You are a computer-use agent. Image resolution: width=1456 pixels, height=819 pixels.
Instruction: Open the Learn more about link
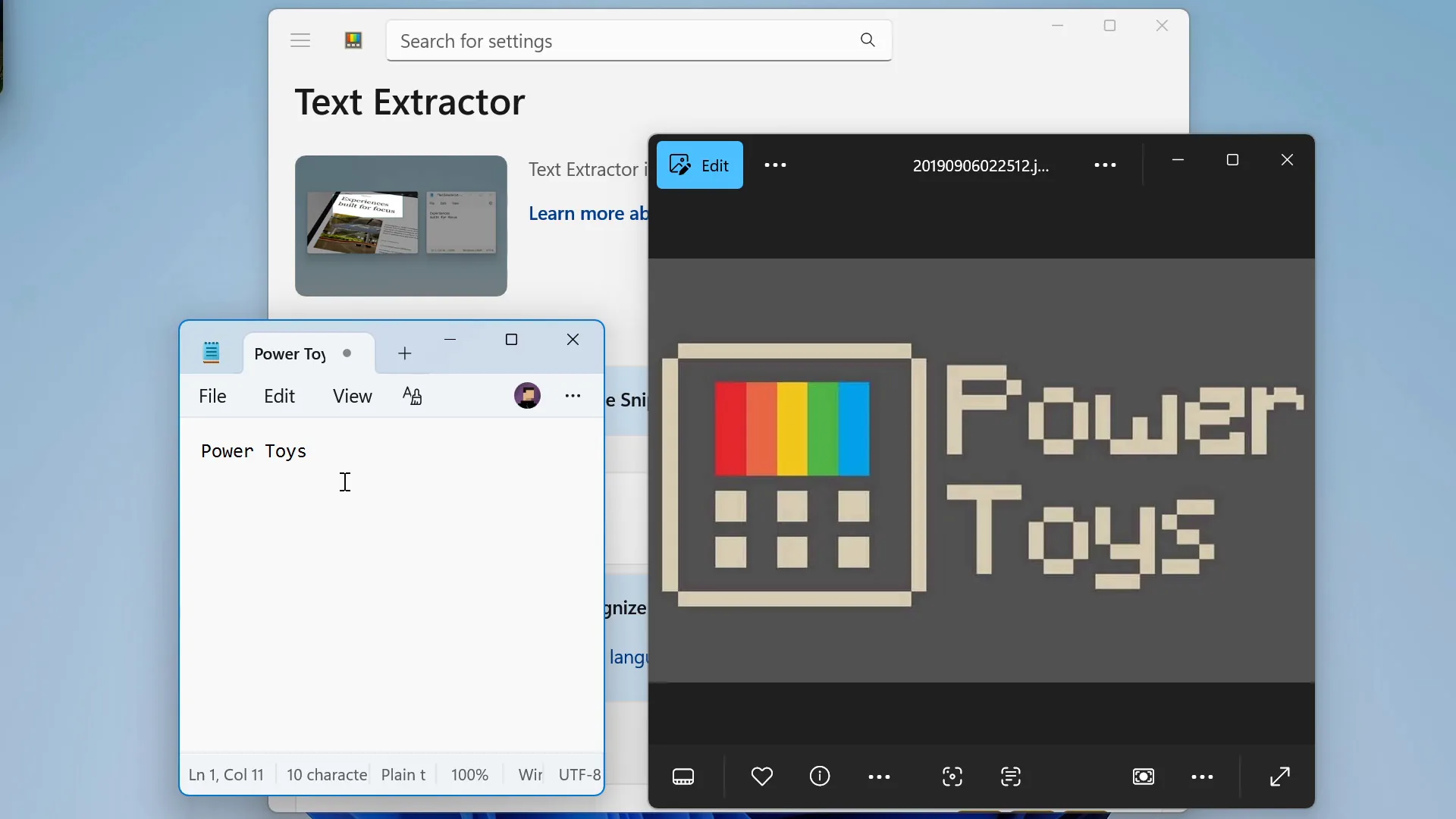pos(588,214)
